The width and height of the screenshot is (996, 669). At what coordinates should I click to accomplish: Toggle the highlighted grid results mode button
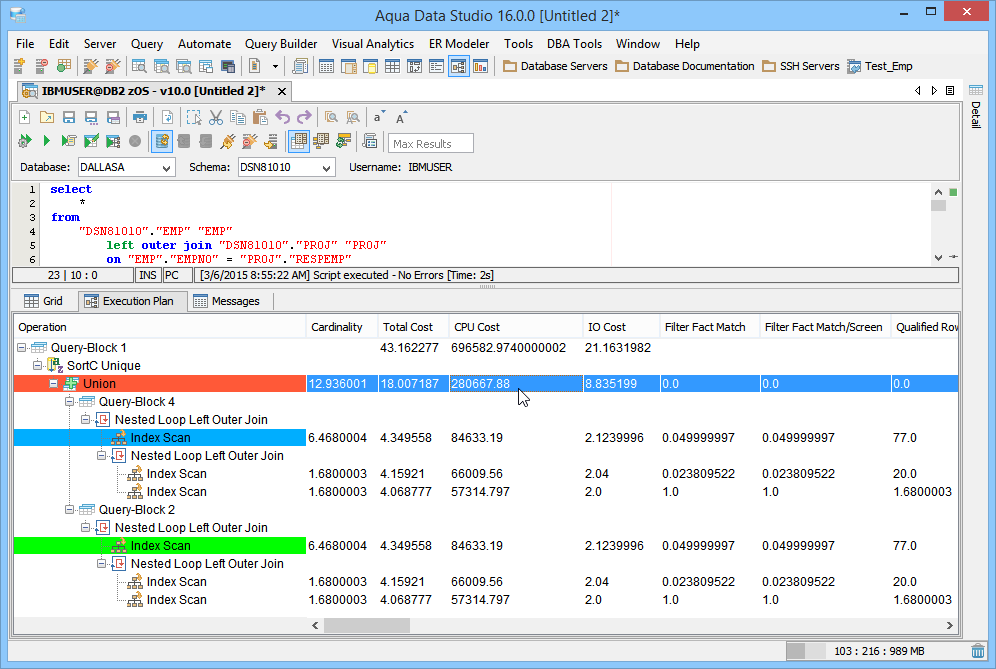click(298, 142)
